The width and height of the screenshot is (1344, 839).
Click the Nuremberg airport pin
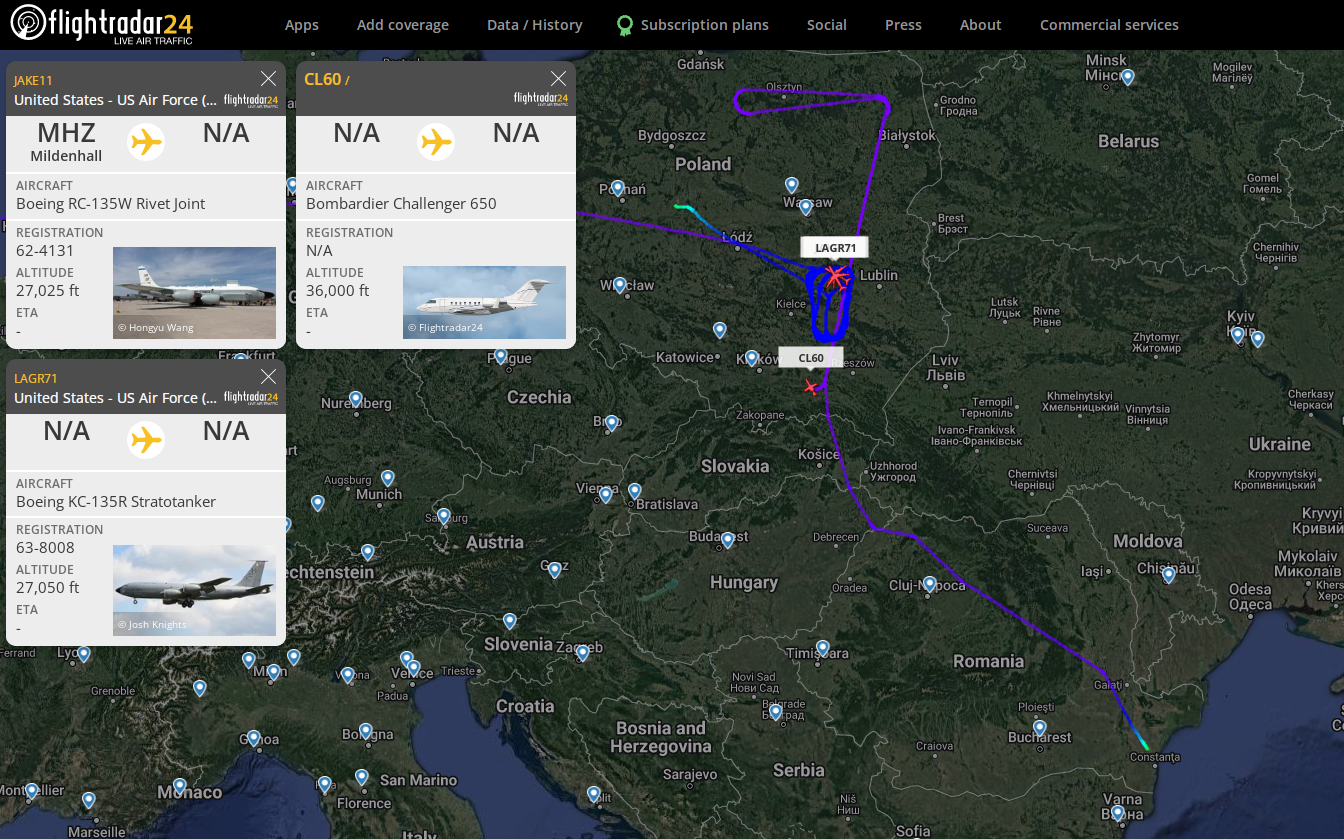354,399
